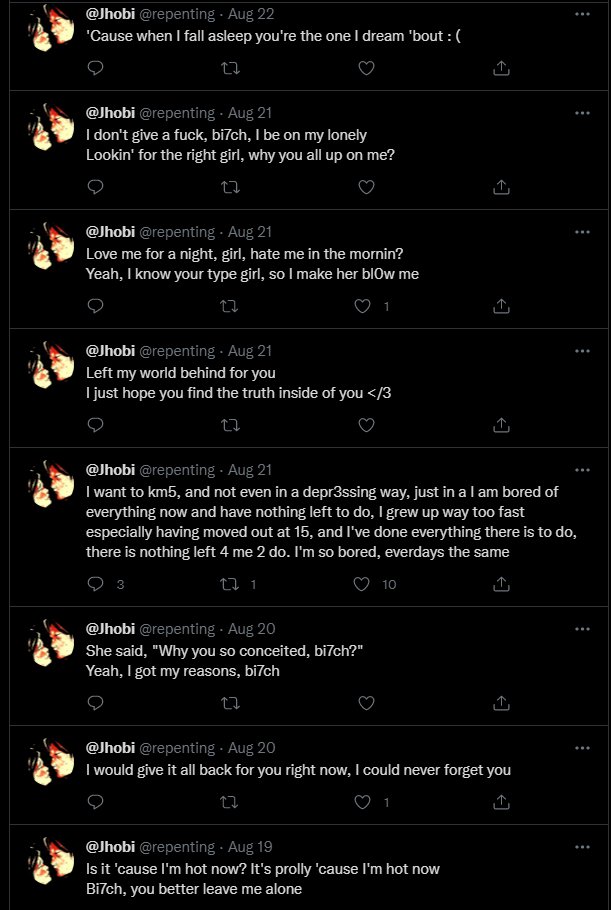611x910 pixels.
Task: Share the 'Left my world behind' tweet
Action: coord(502,425)
